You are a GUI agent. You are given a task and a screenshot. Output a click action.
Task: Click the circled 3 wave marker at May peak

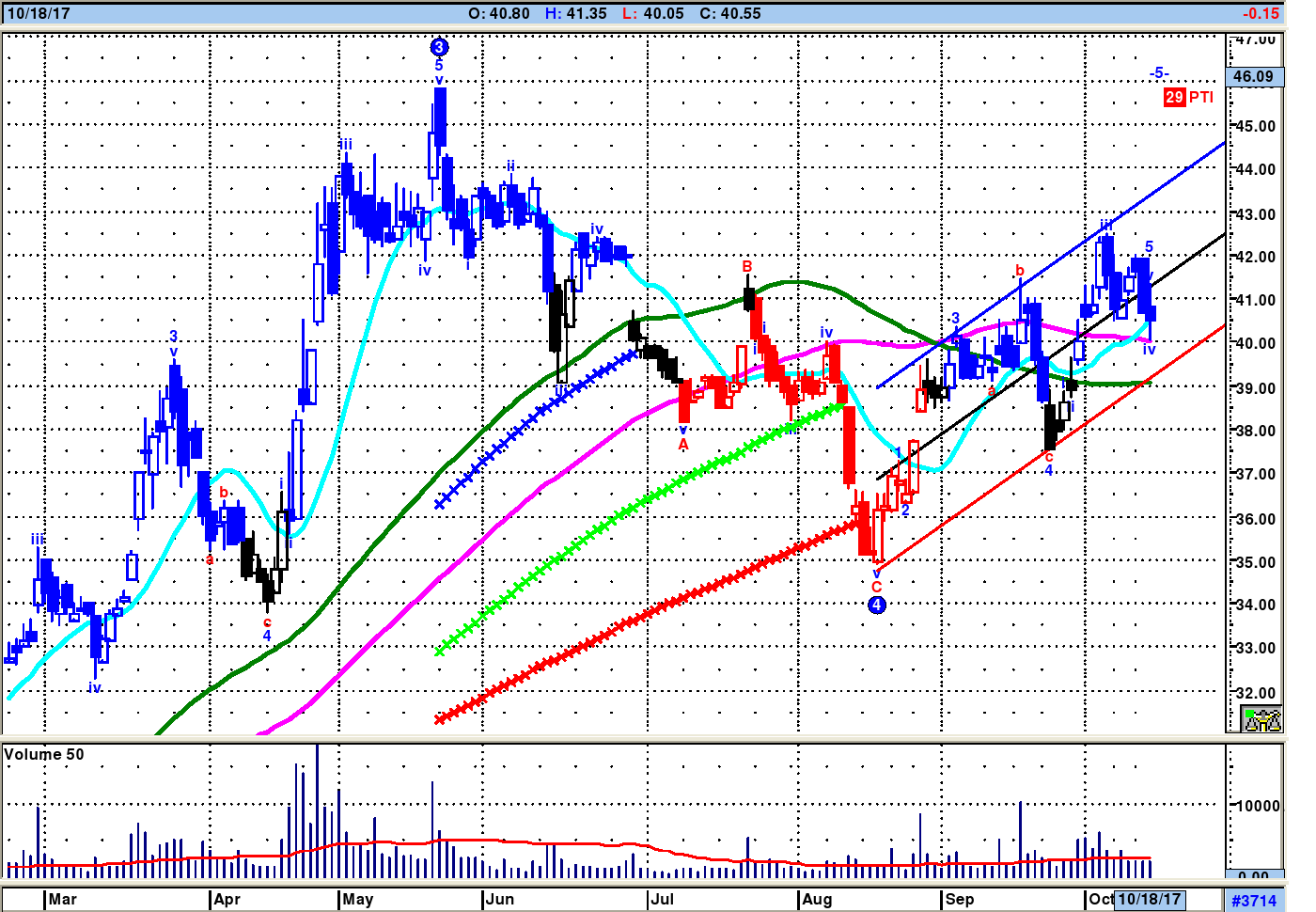pos(439,47)
